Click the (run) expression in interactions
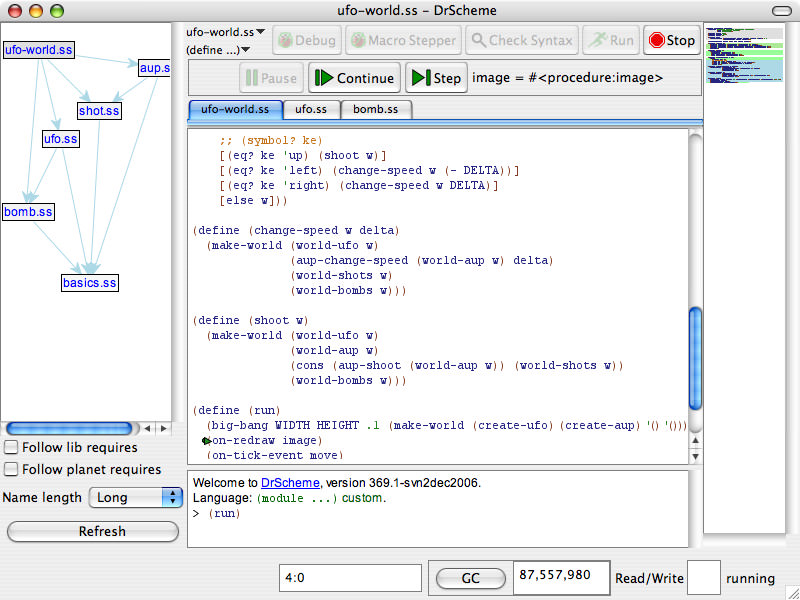The image size is (800, 600). (224, 513)
